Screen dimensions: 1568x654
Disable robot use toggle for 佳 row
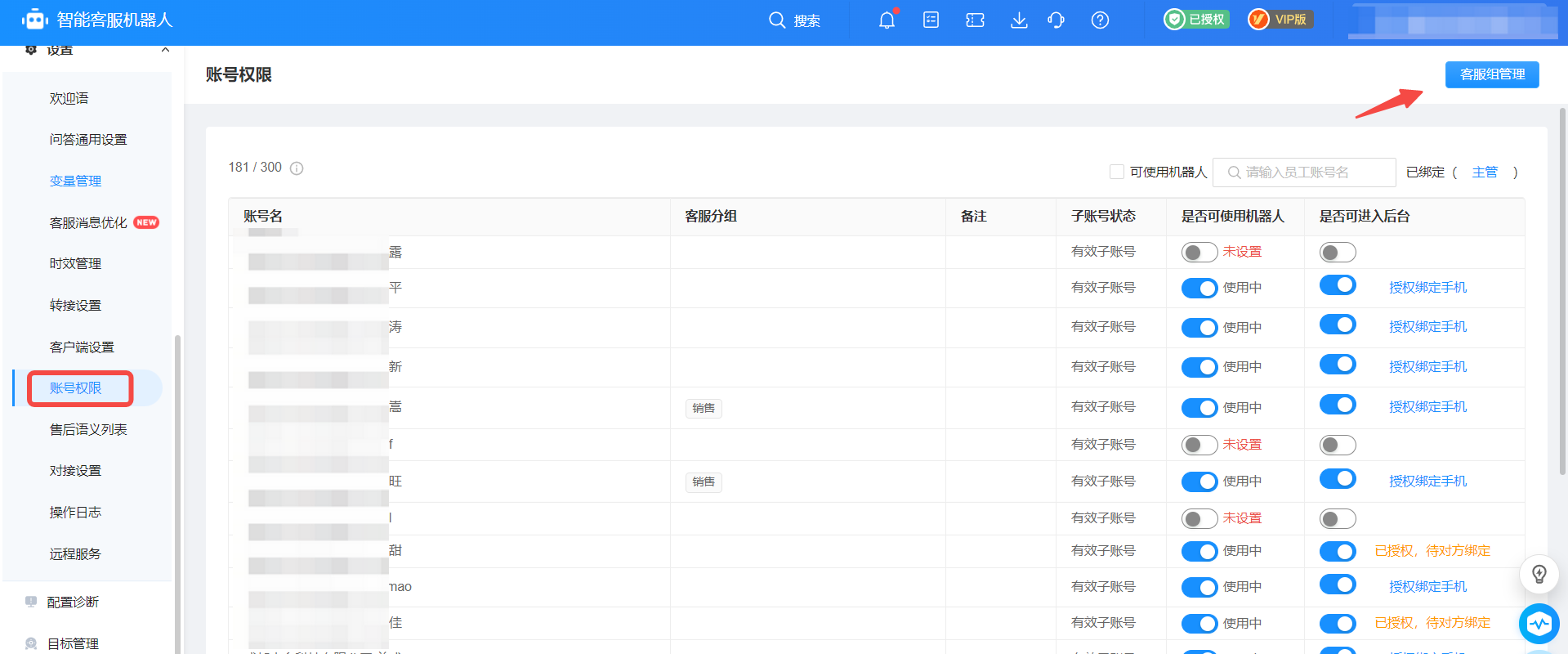click(x=1199, y=624)
